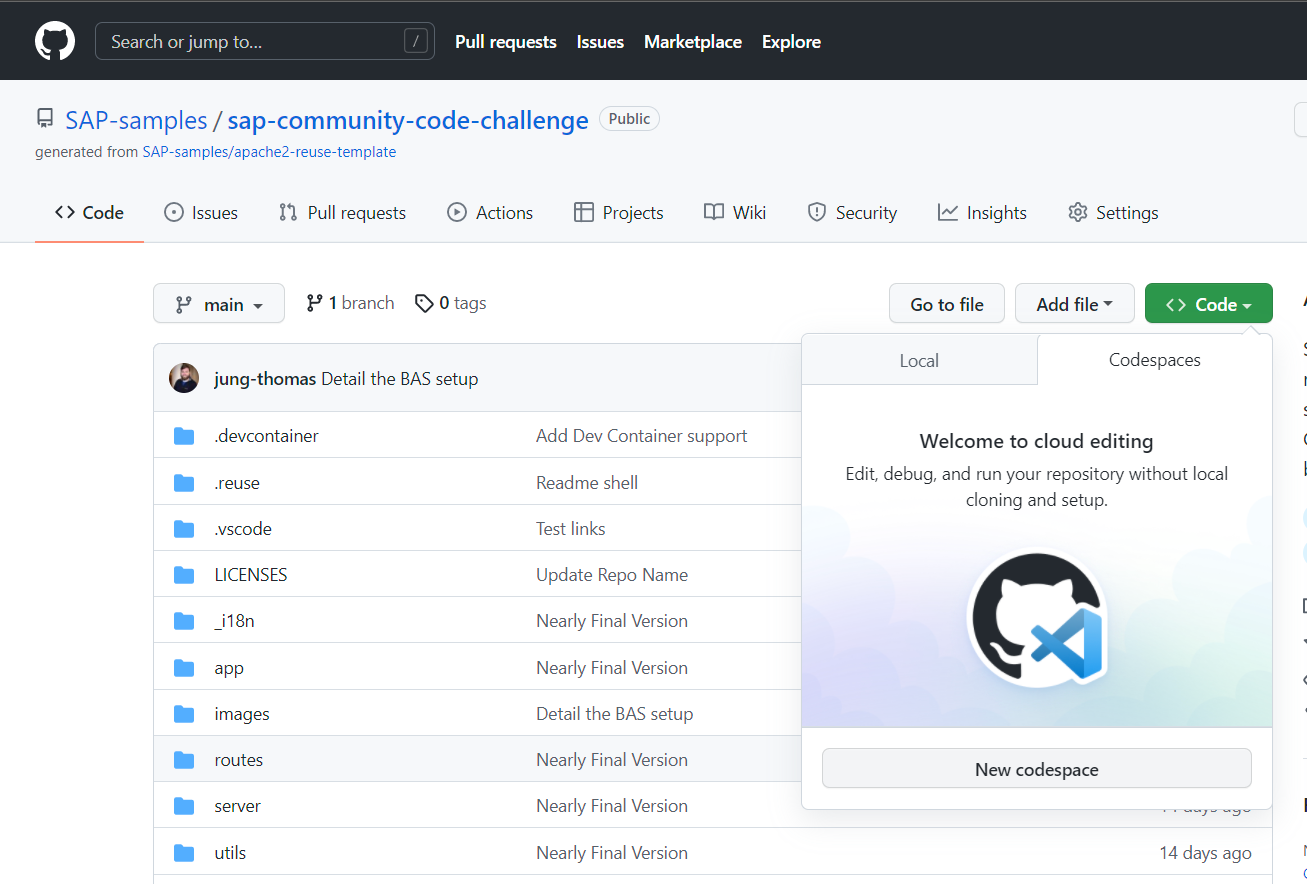Open Issues in top navigation bar

click(600, 42)
